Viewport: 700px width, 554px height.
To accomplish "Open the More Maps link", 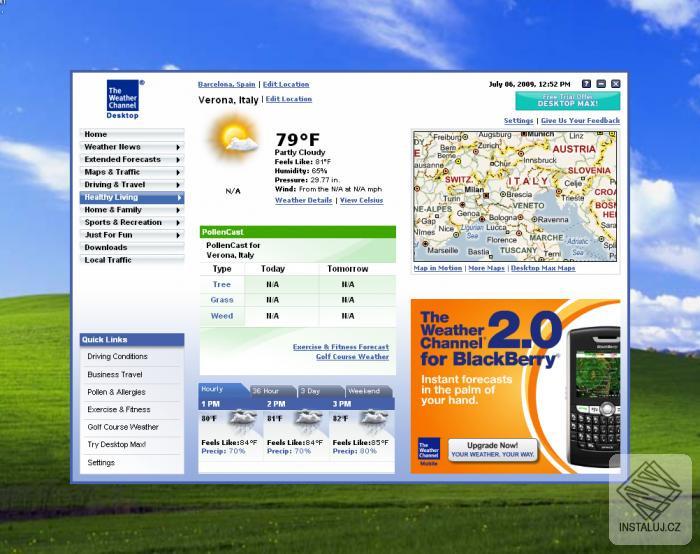I will click(x=486, y=268).
